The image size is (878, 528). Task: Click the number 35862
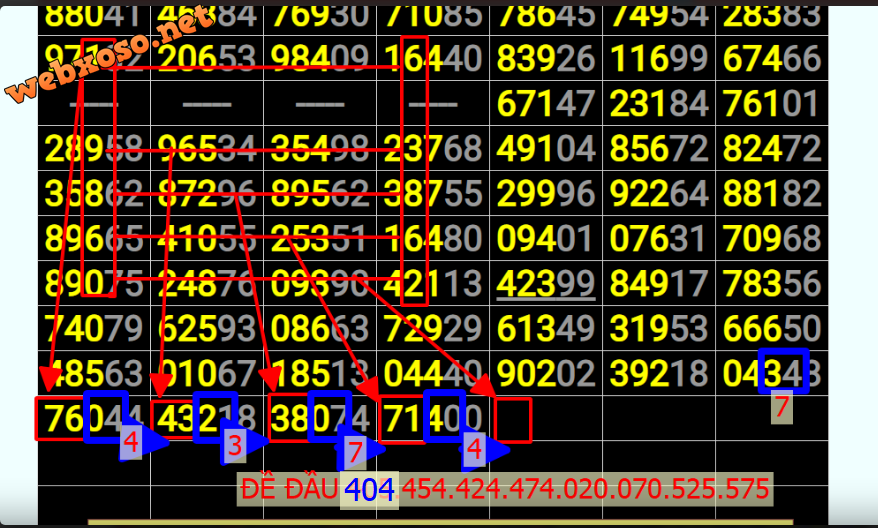tap(94, 194)
